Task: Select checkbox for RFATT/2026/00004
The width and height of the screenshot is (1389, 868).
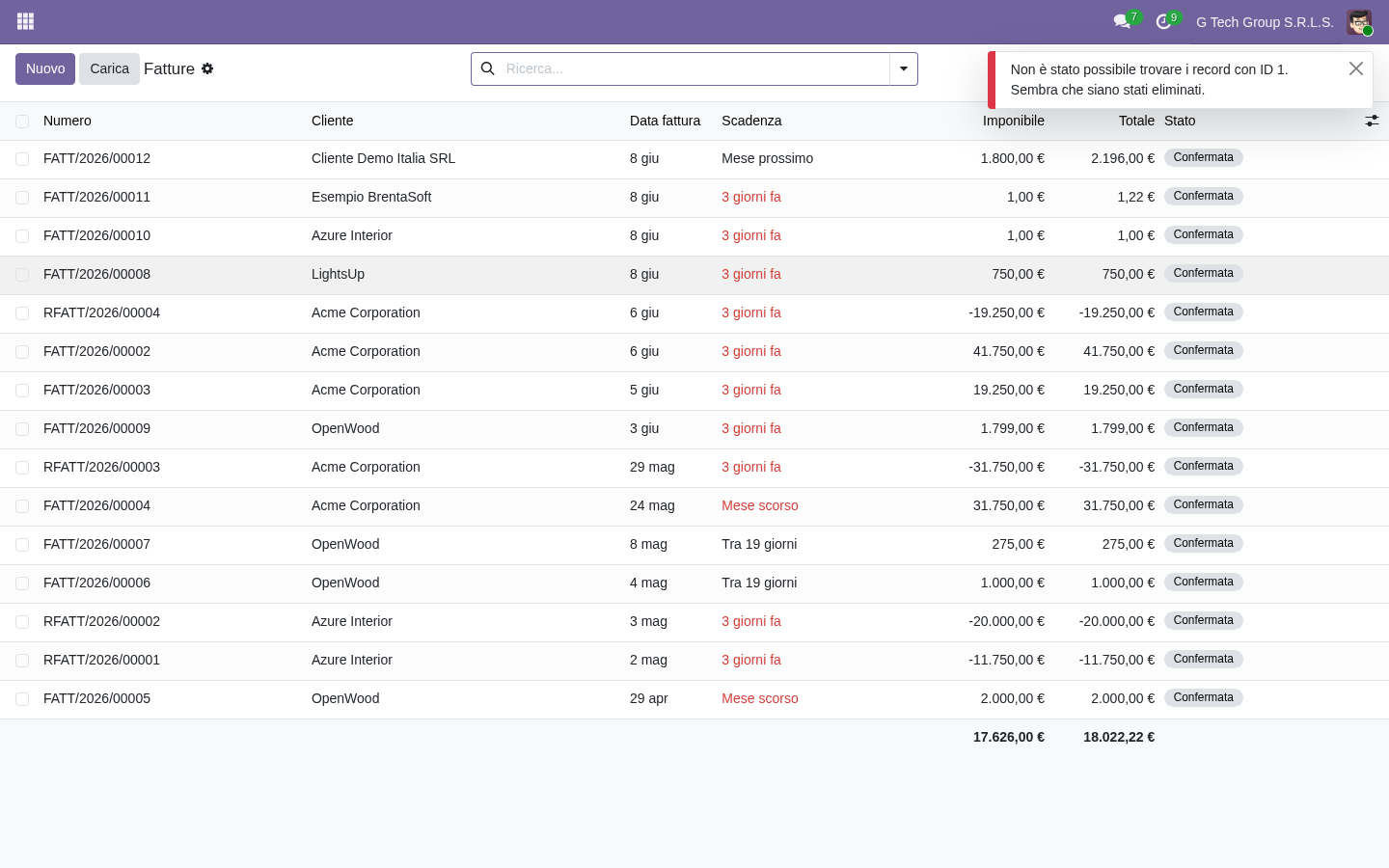Action: (22, 313)
